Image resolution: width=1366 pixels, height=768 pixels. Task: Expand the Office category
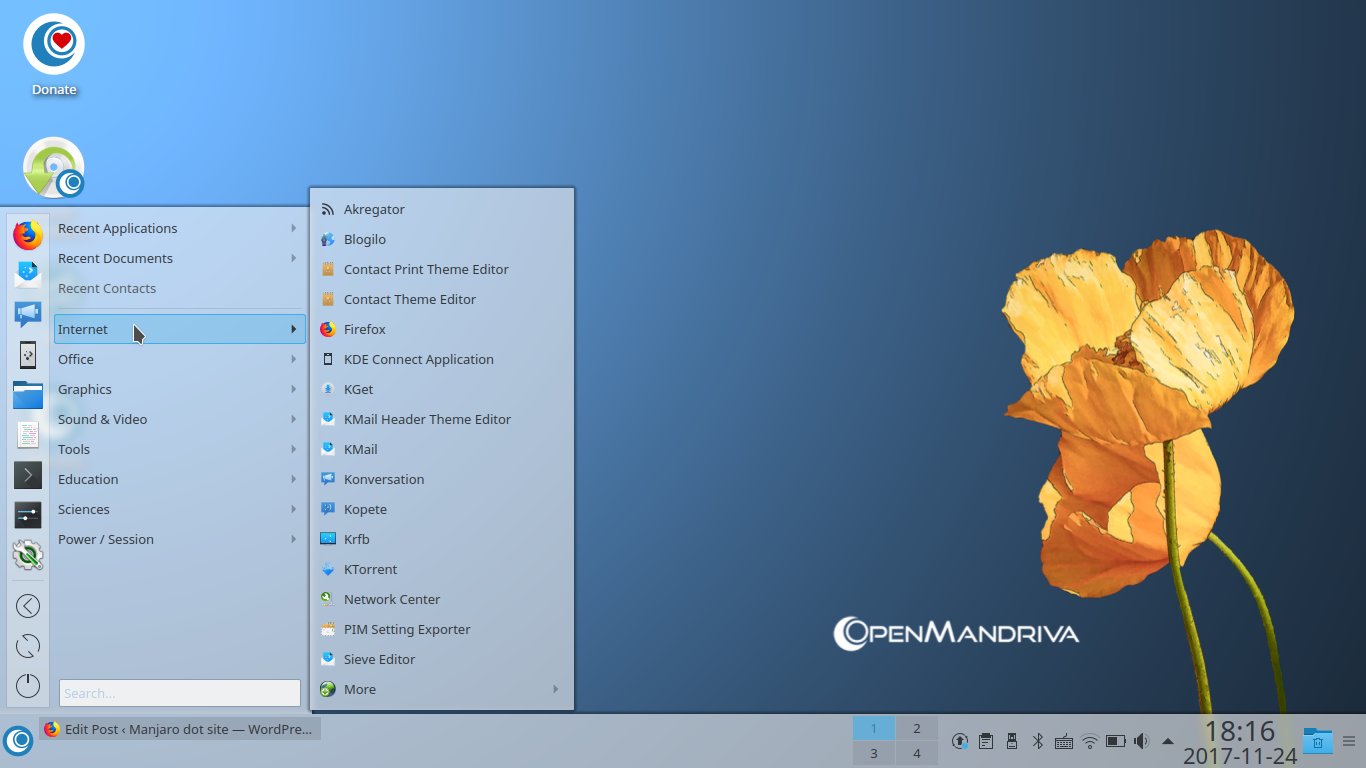[x=180, y=359]
